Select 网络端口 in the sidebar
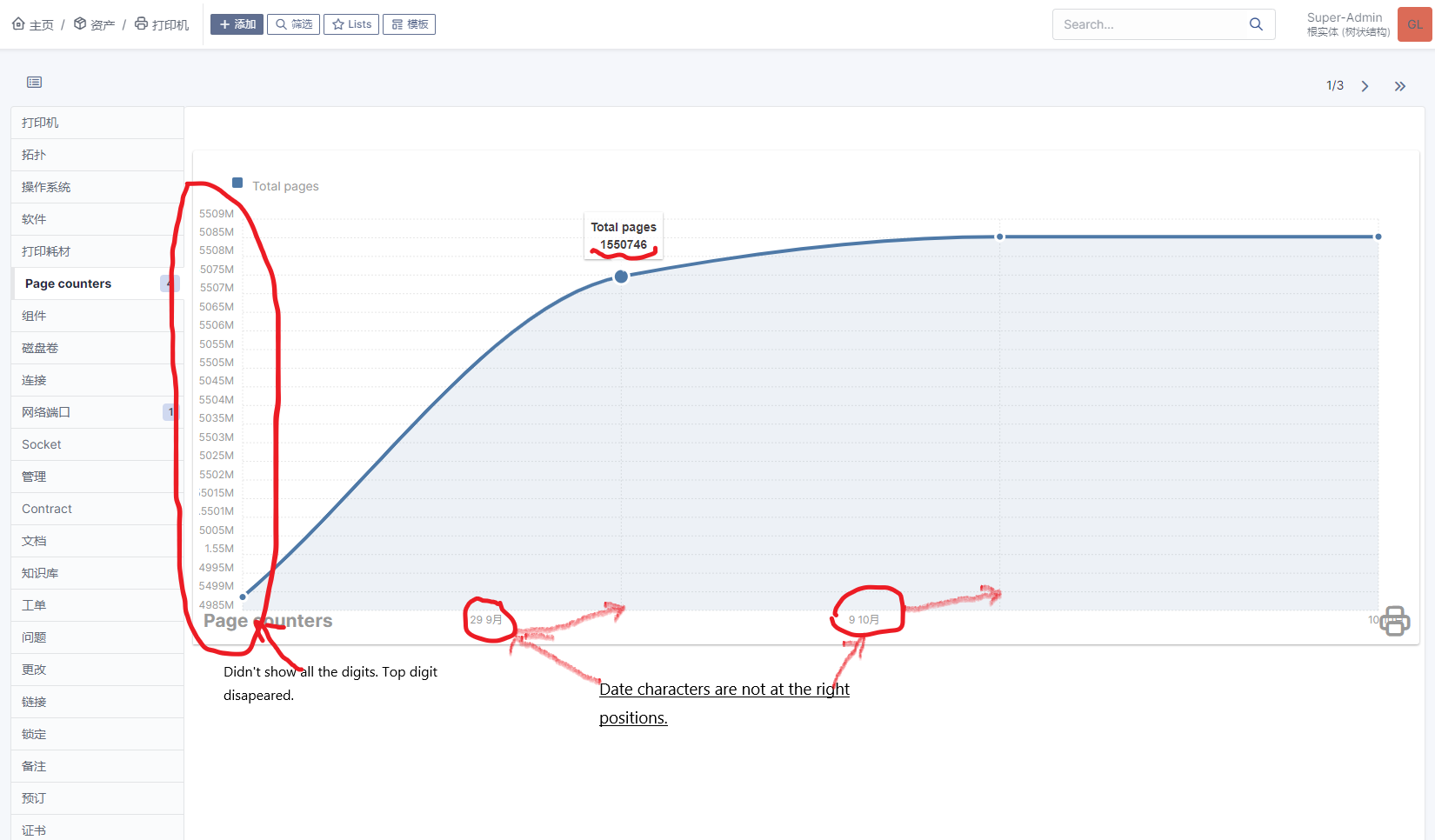This screenshot has width=1435, height=840. (x=46, y=411)
